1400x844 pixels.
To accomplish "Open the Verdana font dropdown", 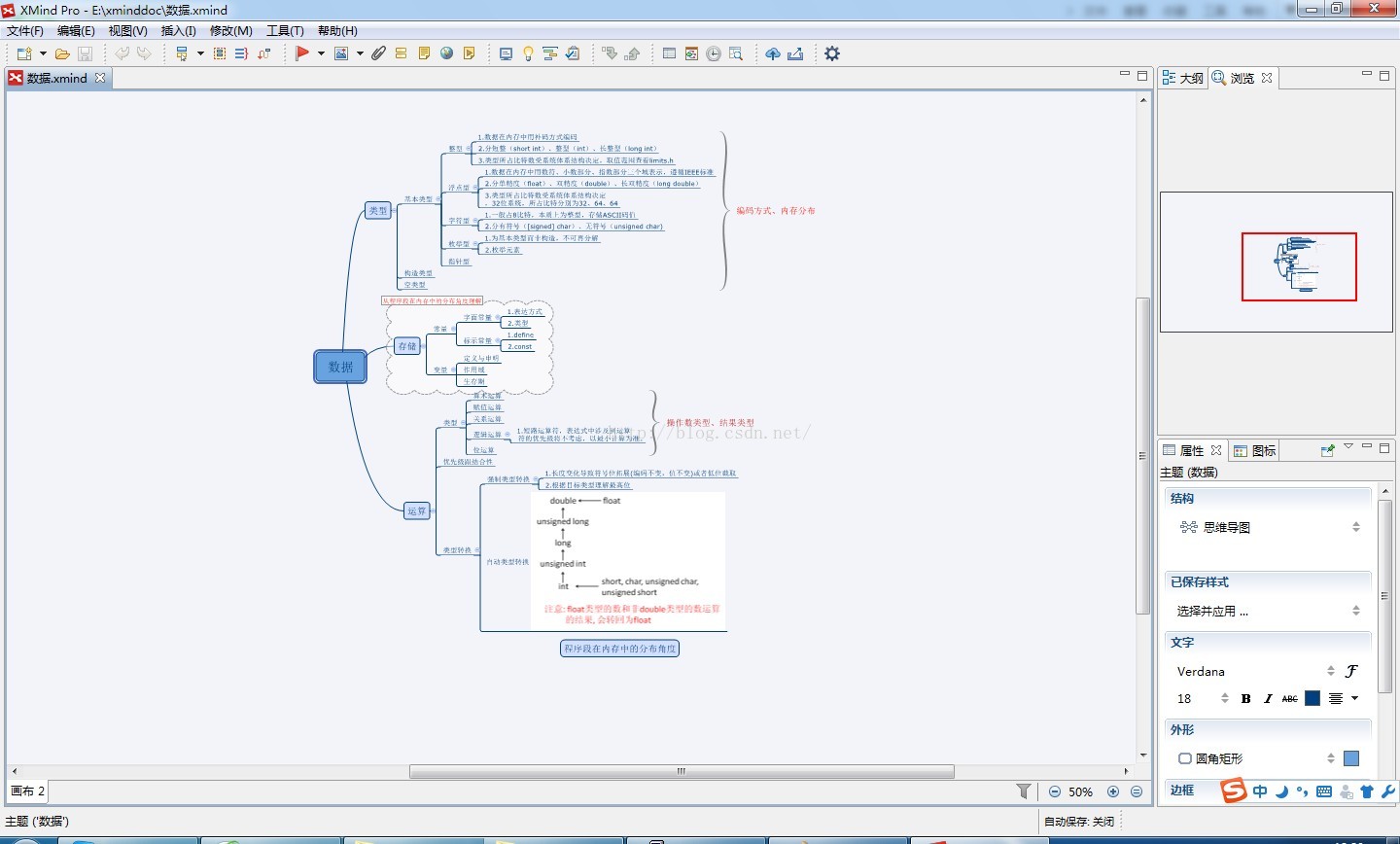I will [x=1255, y=671].
